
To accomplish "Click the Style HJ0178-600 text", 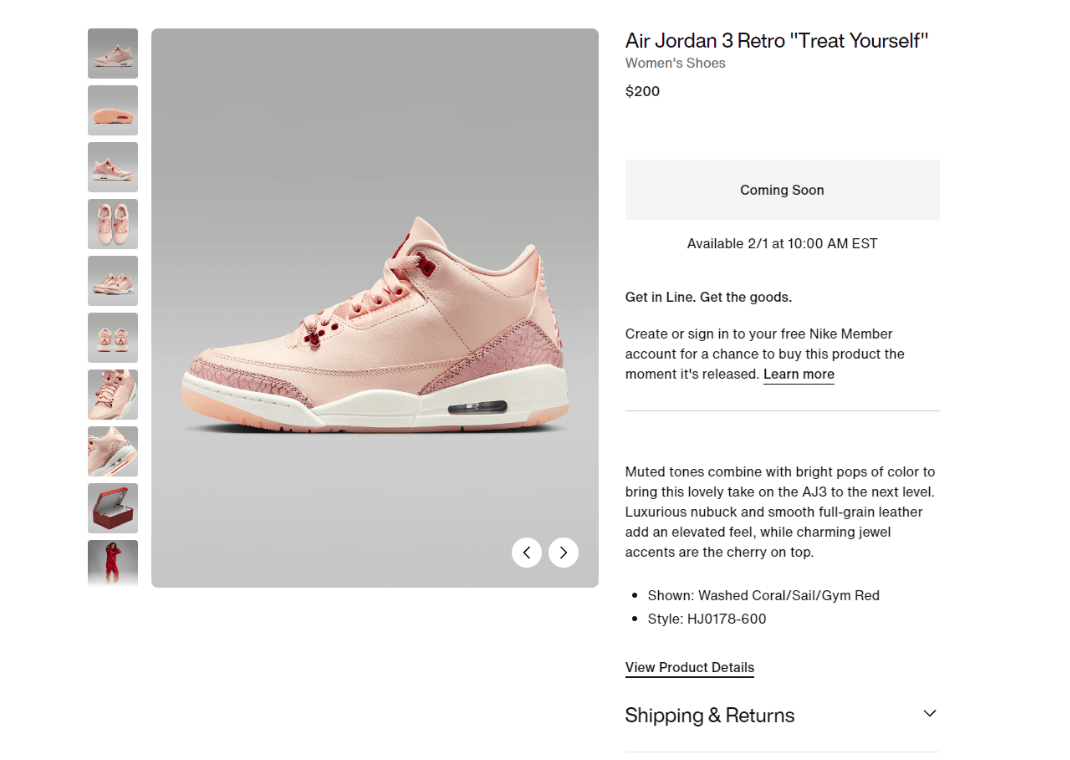I will click(x=707, y=619).
